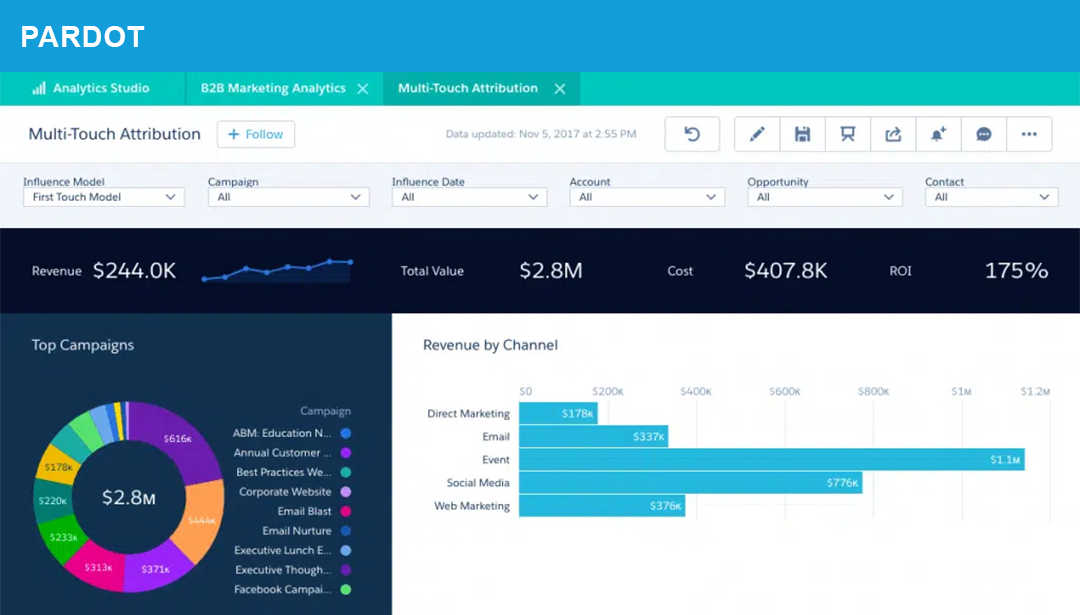
Task: Save the dashboard with floppy disk icon
Action: [802, 134]
